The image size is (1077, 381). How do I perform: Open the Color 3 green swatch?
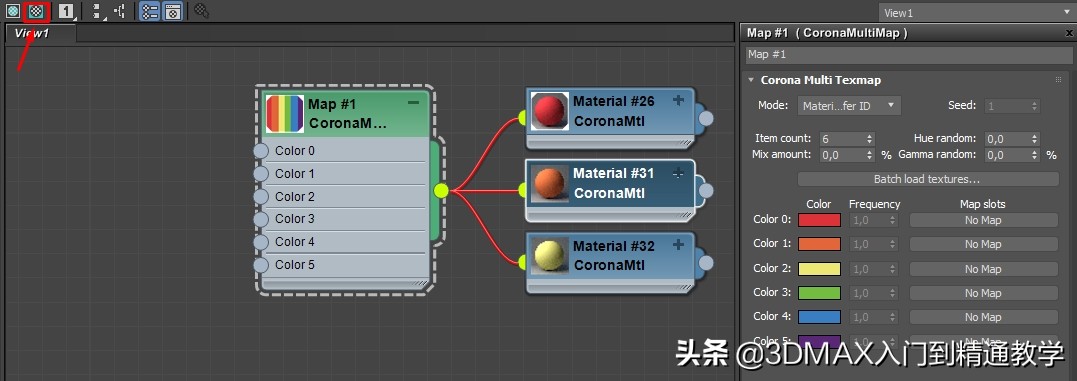coord(819,292)
